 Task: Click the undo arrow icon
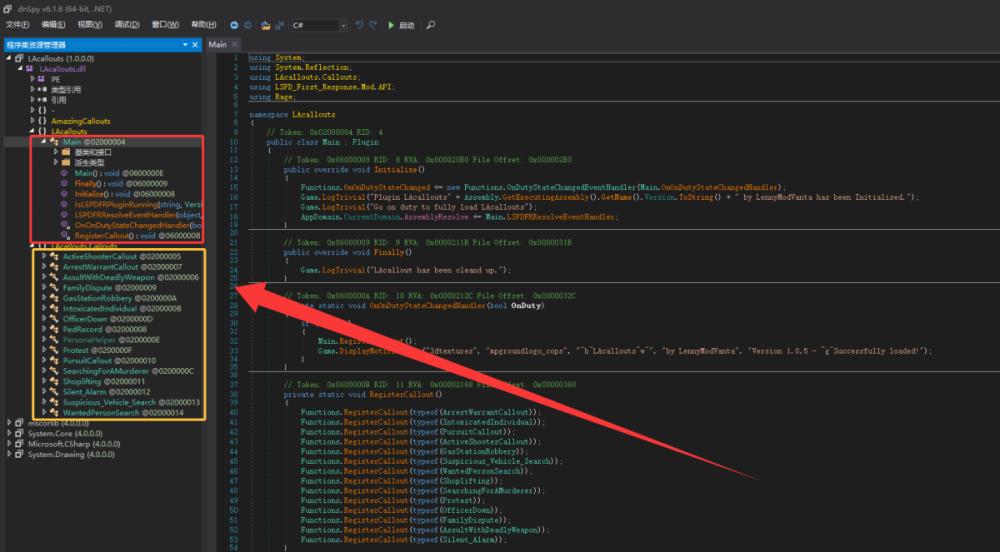pyautogui.click(x=359, y=25)
